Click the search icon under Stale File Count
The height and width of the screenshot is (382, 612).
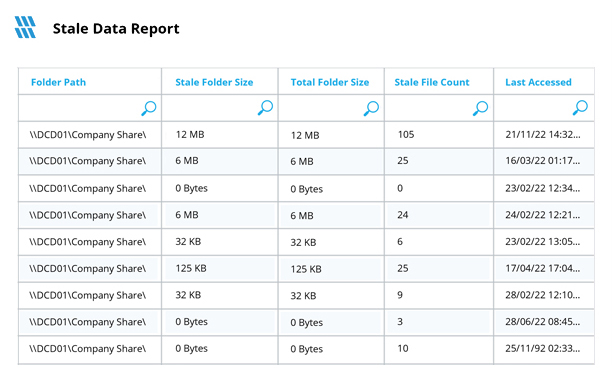[x=480, y=108]
